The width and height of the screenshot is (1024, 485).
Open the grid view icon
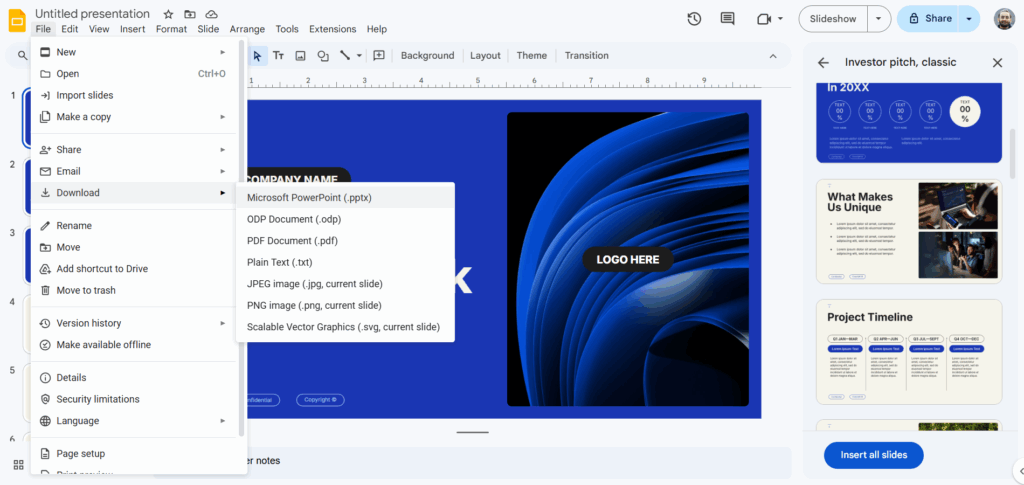click(18, 464)
